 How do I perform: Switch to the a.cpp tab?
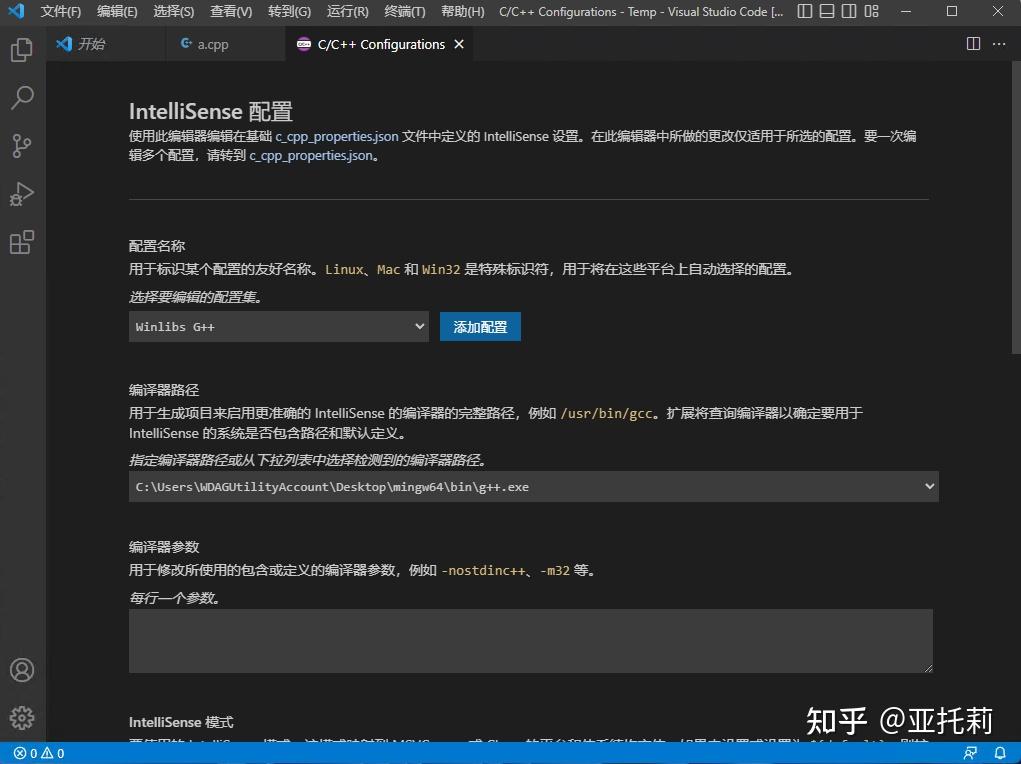point(214,44)
